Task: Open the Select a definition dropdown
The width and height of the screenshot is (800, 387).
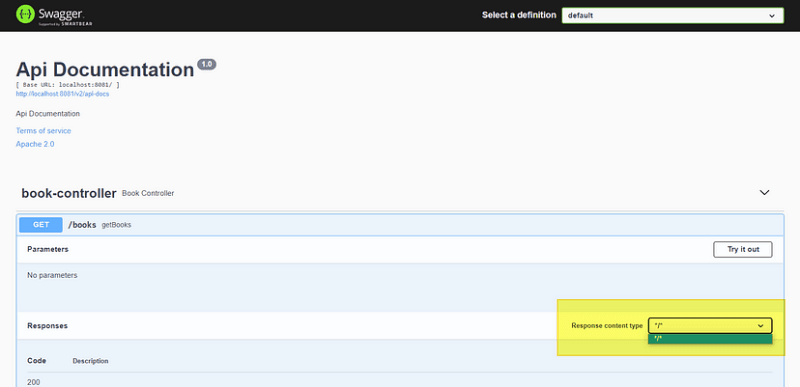Action: tap(672, 15)
